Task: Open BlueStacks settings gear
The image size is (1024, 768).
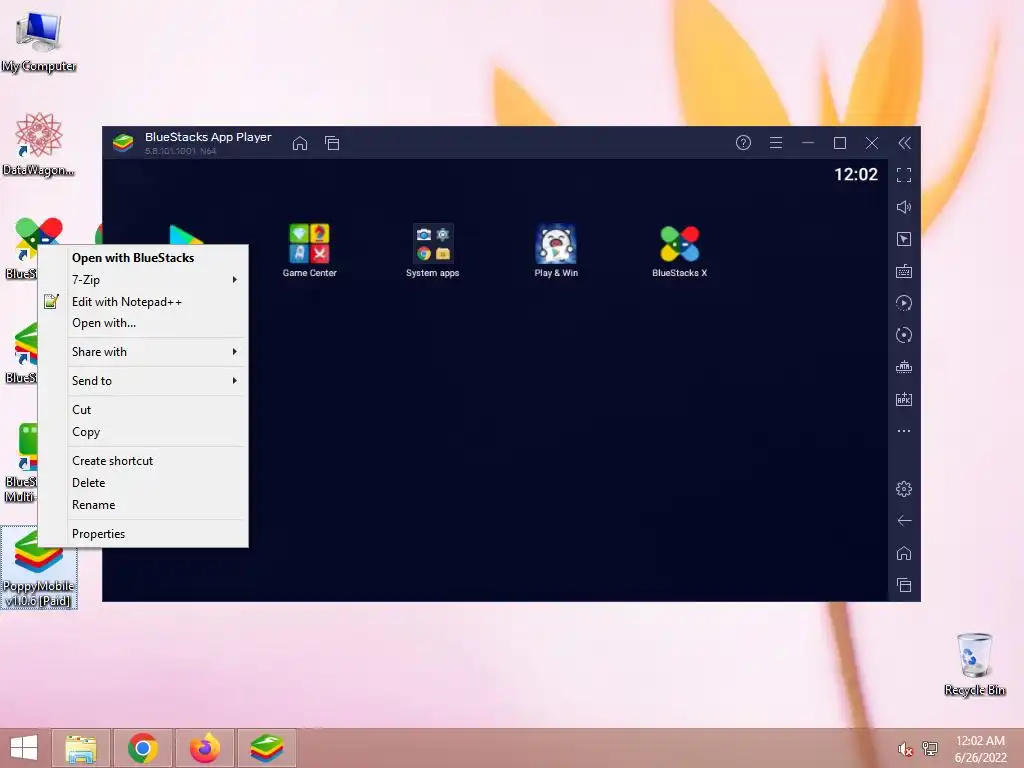Action: coord(904,488)
